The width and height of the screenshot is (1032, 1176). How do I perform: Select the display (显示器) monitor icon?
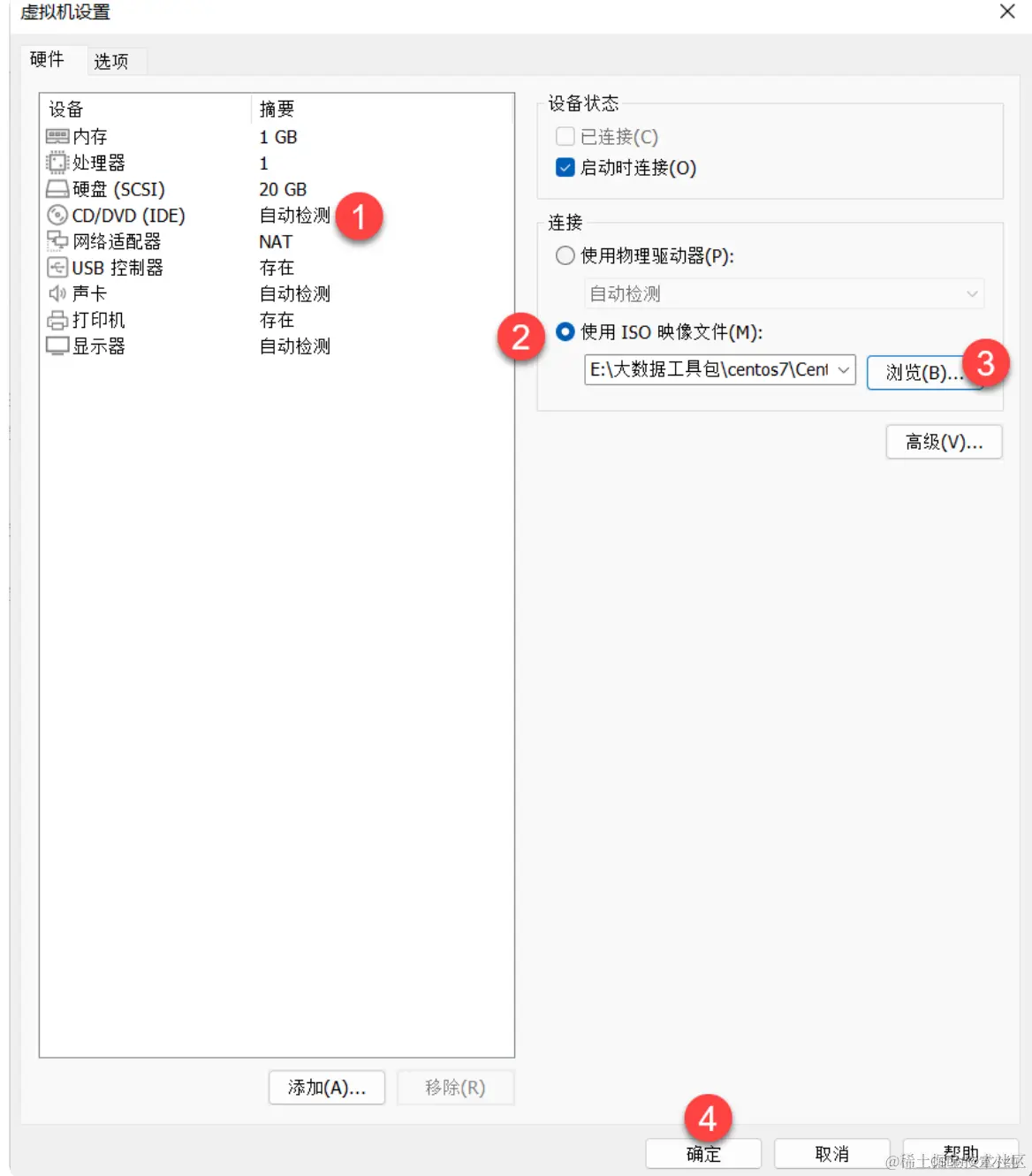(x=57, y=345)
